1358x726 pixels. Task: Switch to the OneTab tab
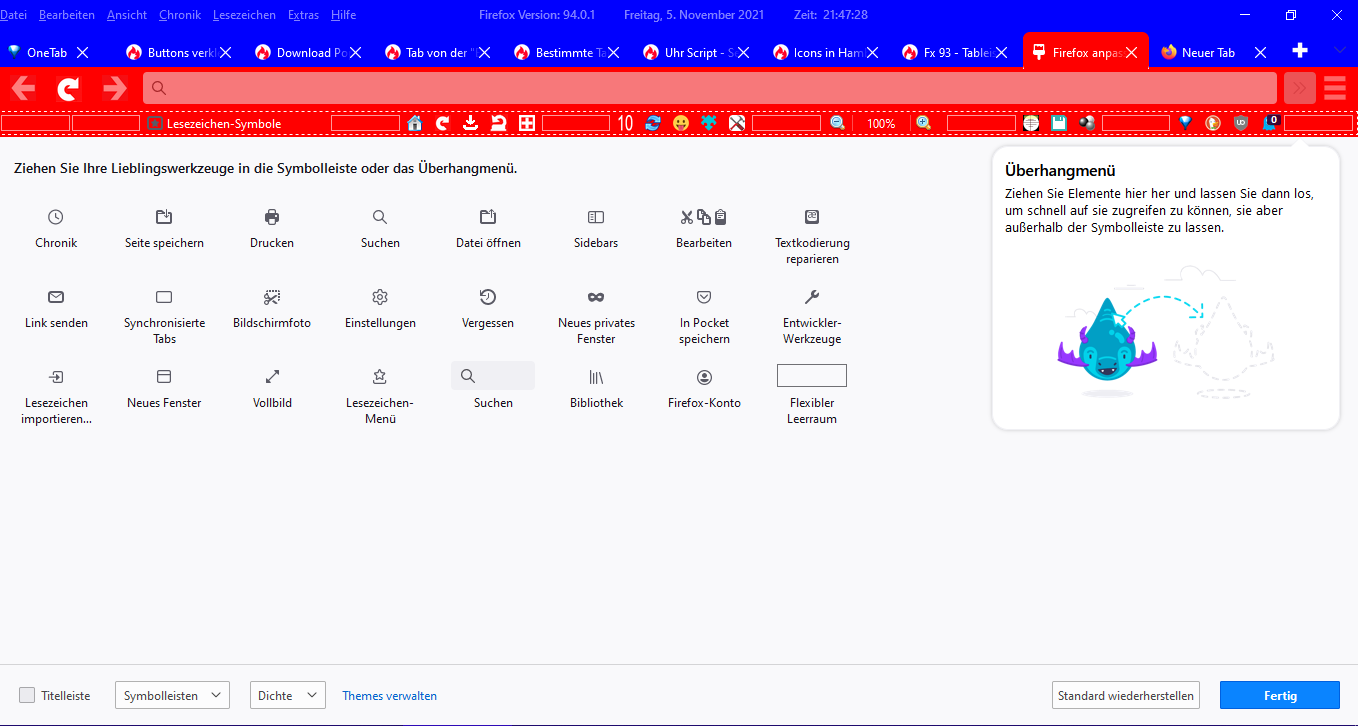click(47, 52)
